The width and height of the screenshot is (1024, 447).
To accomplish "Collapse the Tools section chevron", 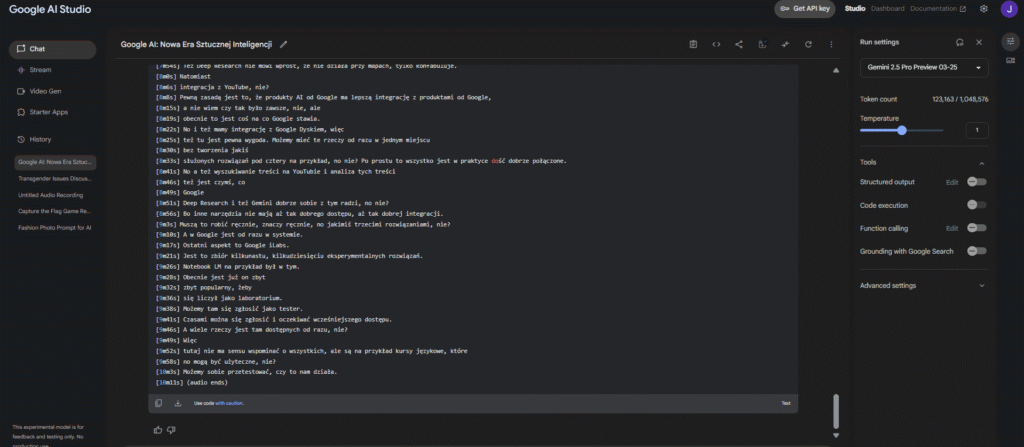I will [x=982, y=163].
